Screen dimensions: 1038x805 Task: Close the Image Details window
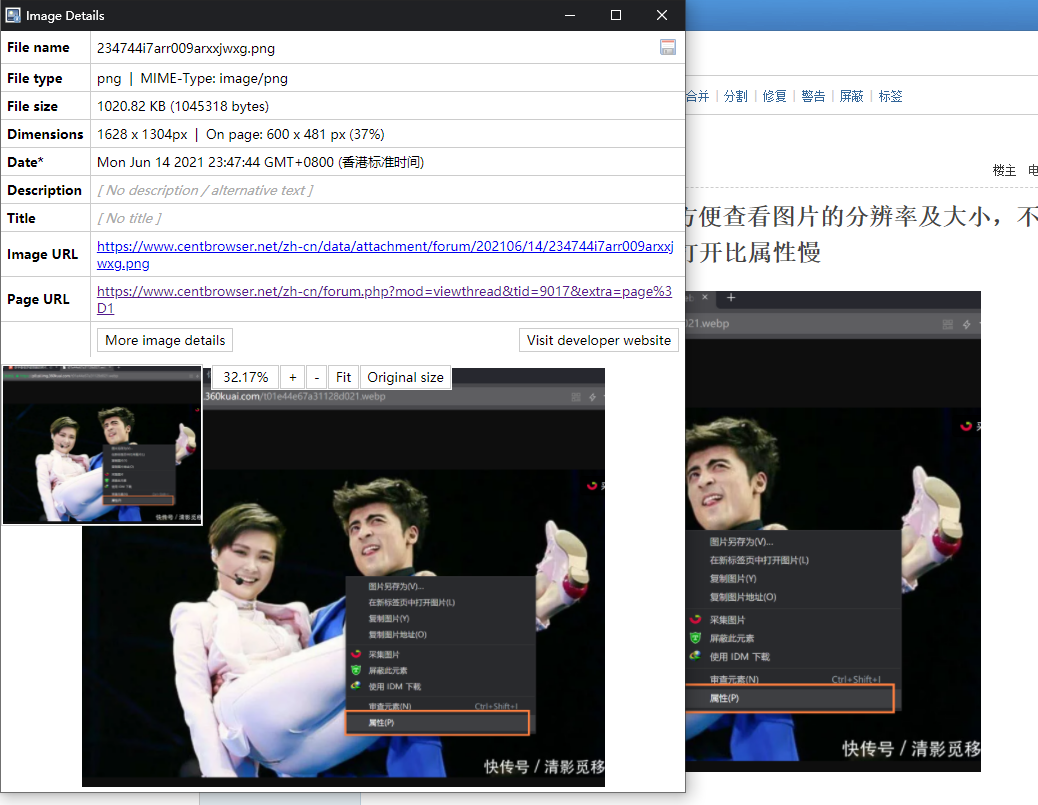click(662, 15)
